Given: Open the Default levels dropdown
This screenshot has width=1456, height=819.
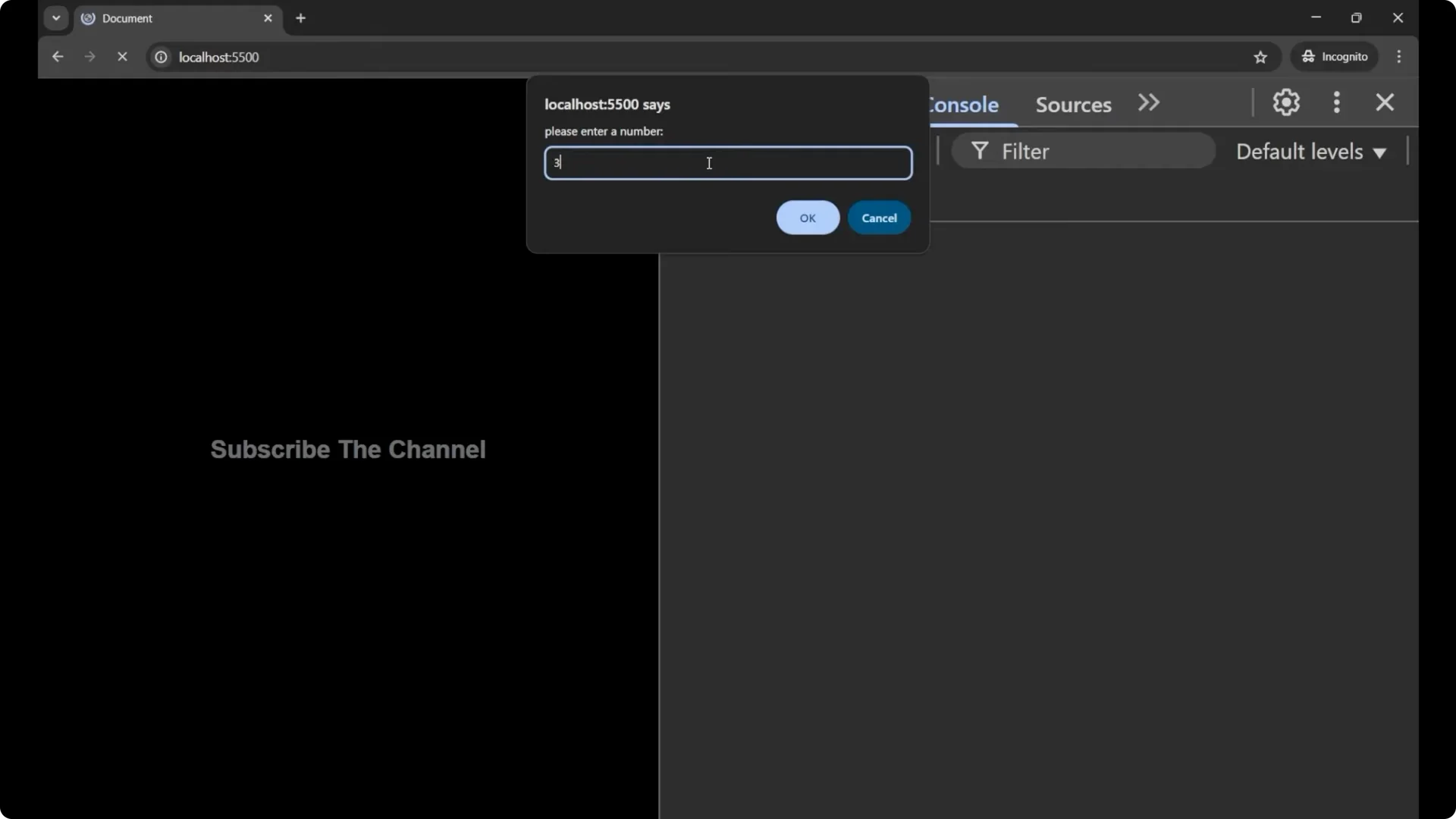Looking at the screenshot, I should pos(1311,151).
